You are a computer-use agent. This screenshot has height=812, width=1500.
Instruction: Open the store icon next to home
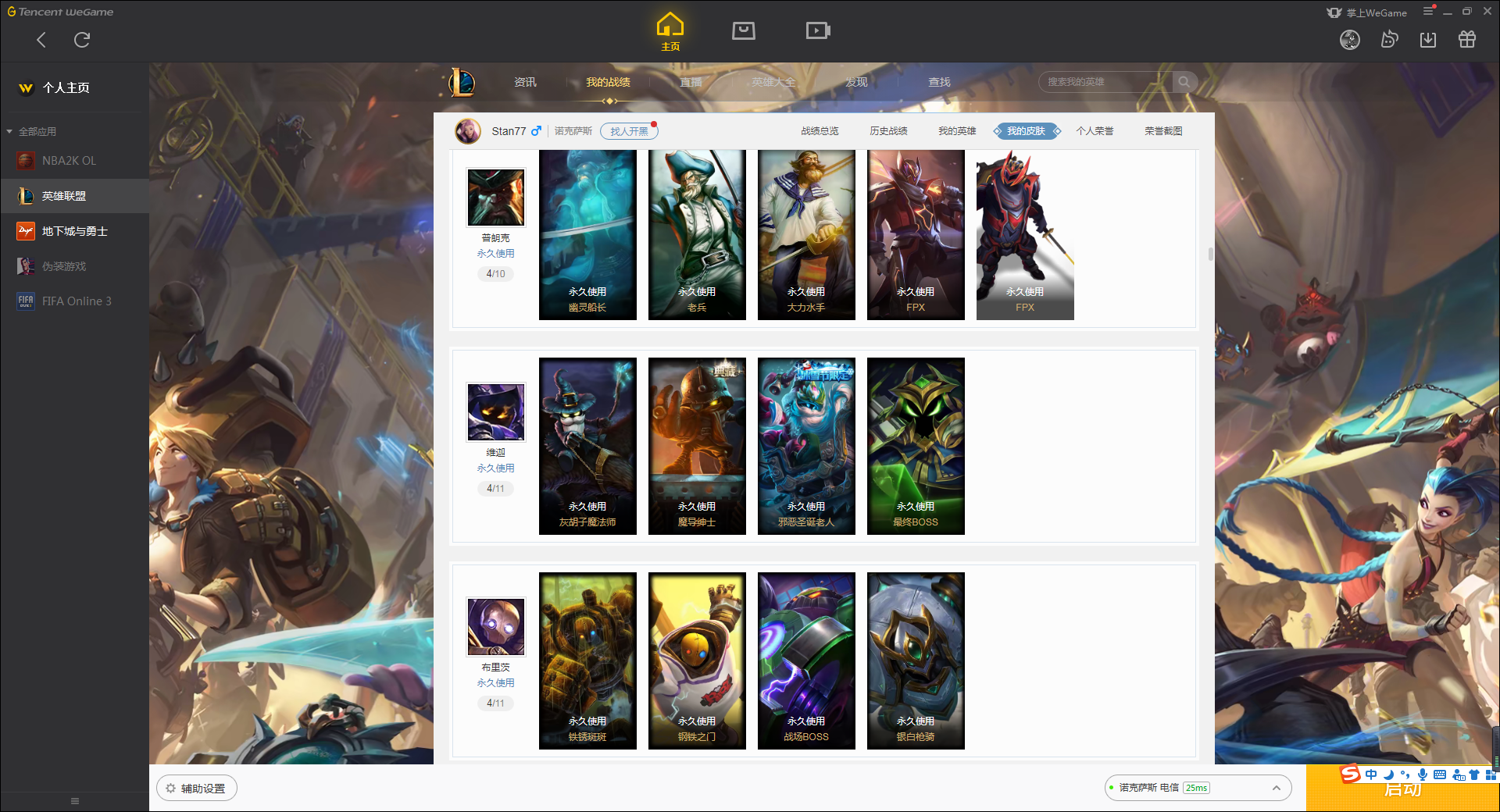(743, 31)
